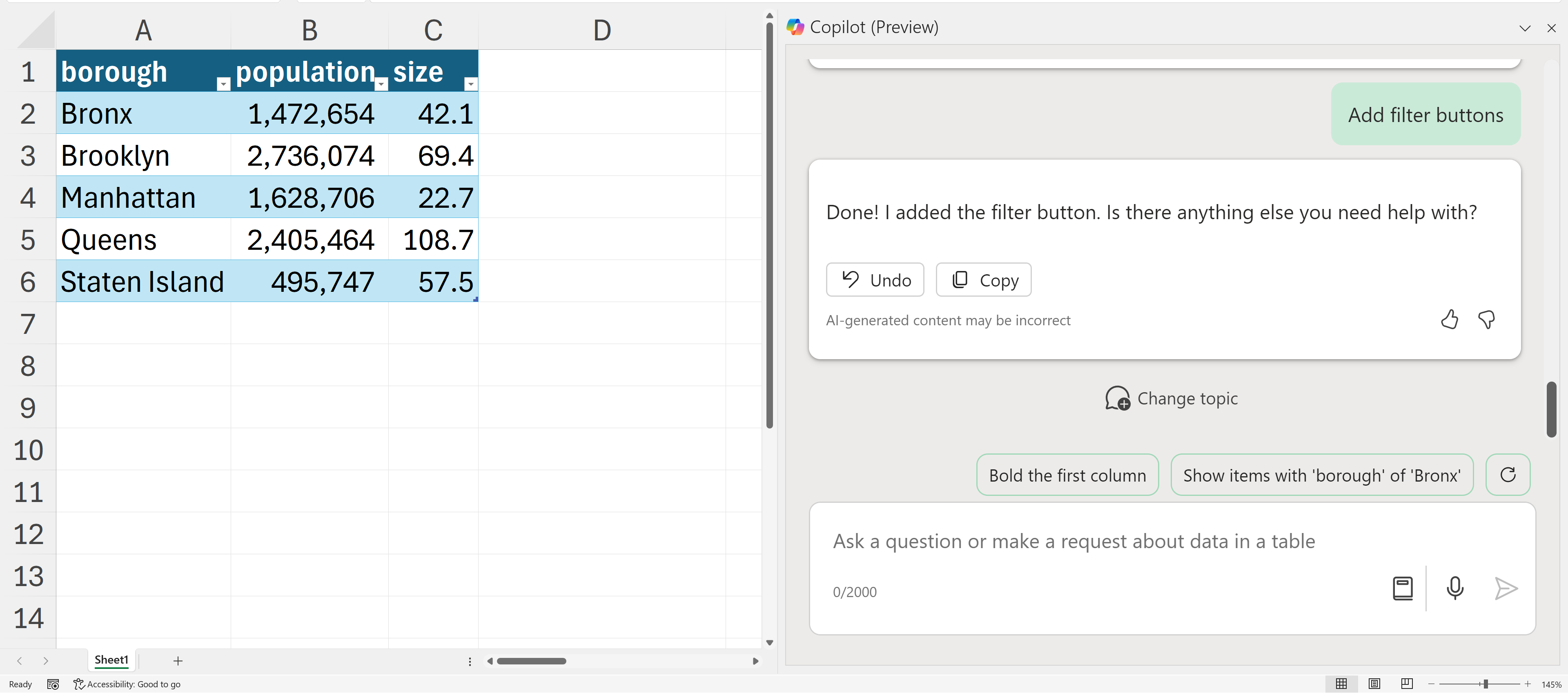Collapse the Copilot pane chevron menu
Screen dimensions: 1568x693
tap(1524, 28)
